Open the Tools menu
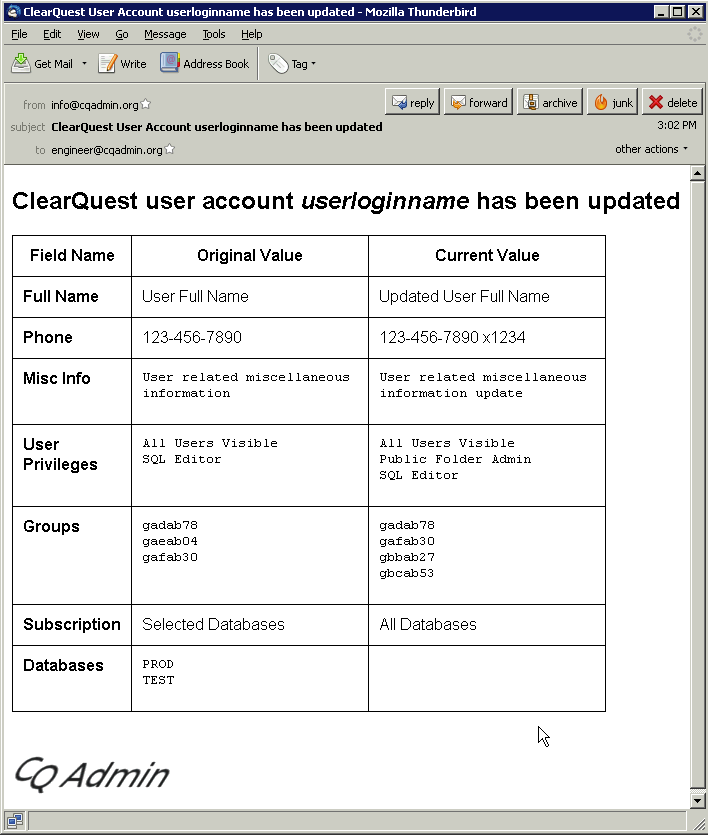This screenshot has height=835, width=708. click(x=214, y=34)
